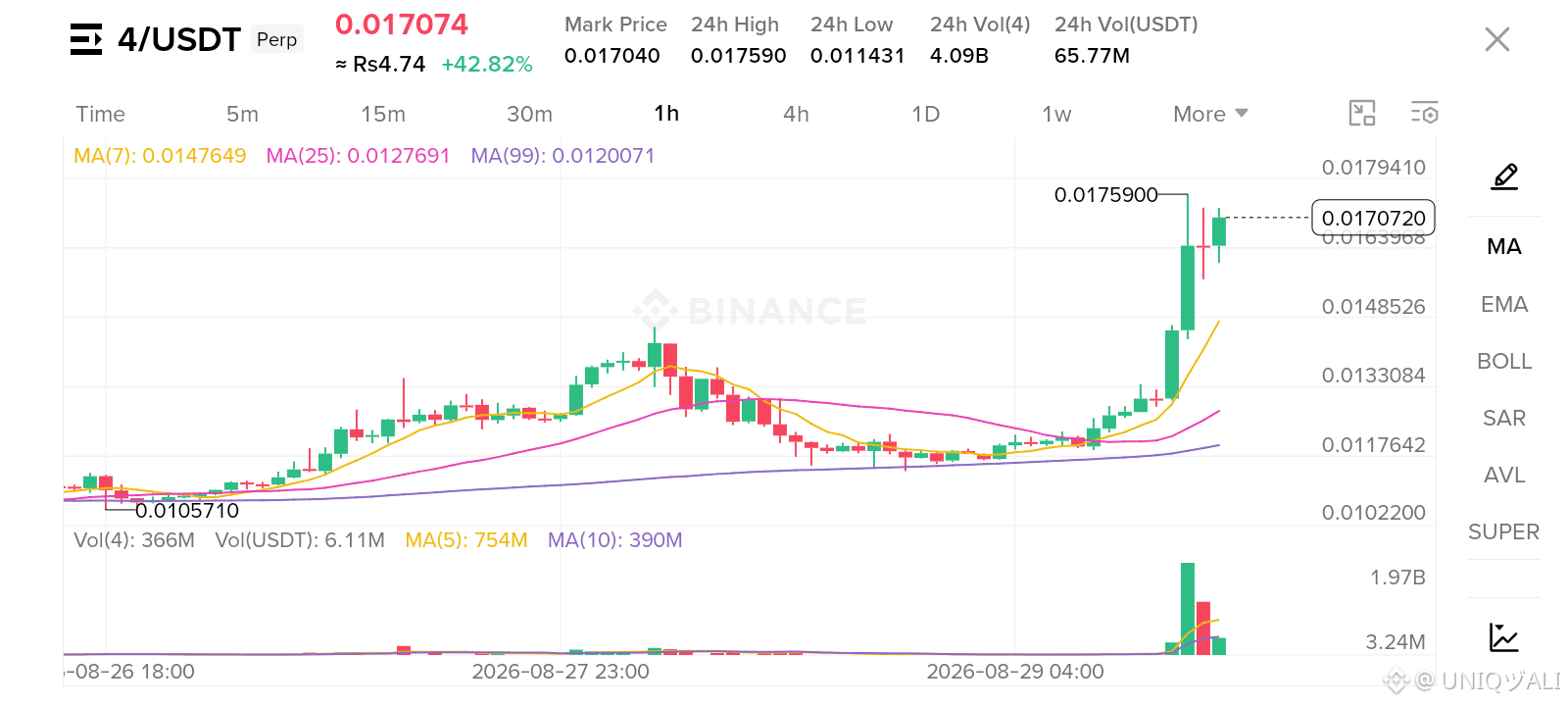The image size is (1568, 706).
Task: Select the drawing pencil tool
Action: 1504,176
